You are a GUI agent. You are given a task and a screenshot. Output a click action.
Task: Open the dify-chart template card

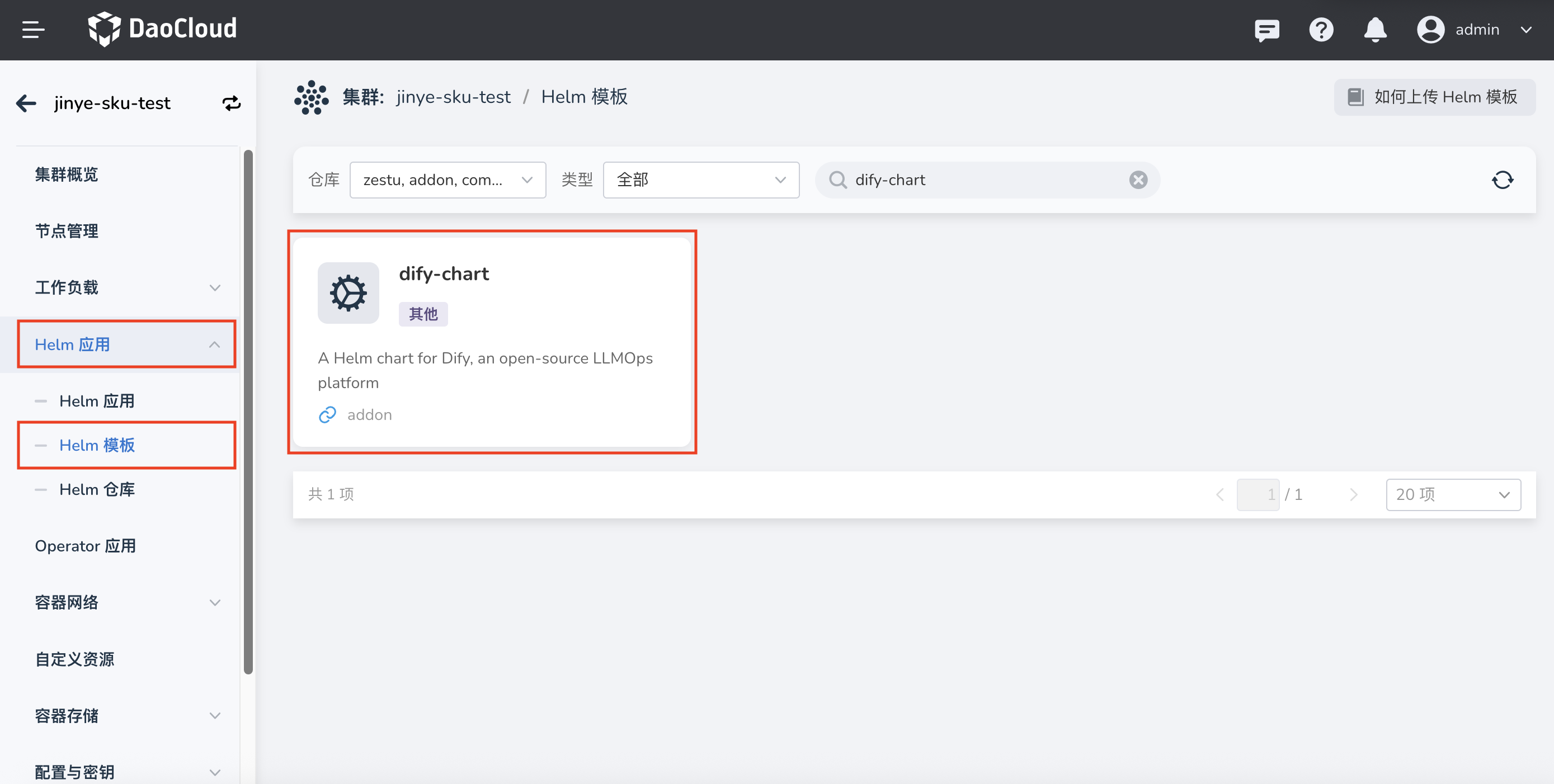(x=492, y=341)
